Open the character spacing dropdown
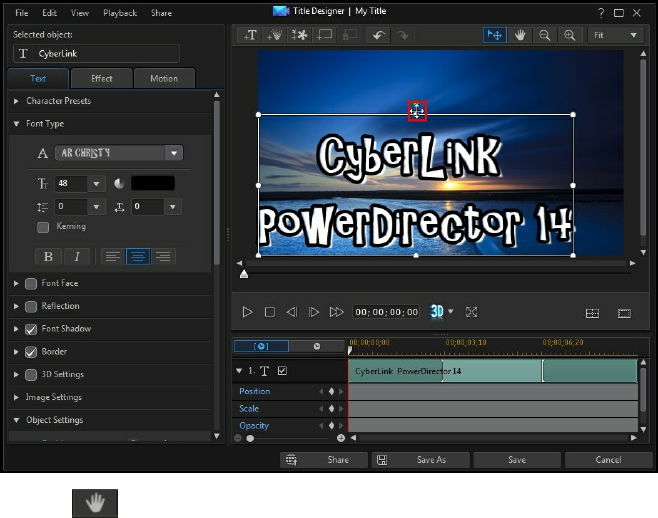 coord(172,207)
